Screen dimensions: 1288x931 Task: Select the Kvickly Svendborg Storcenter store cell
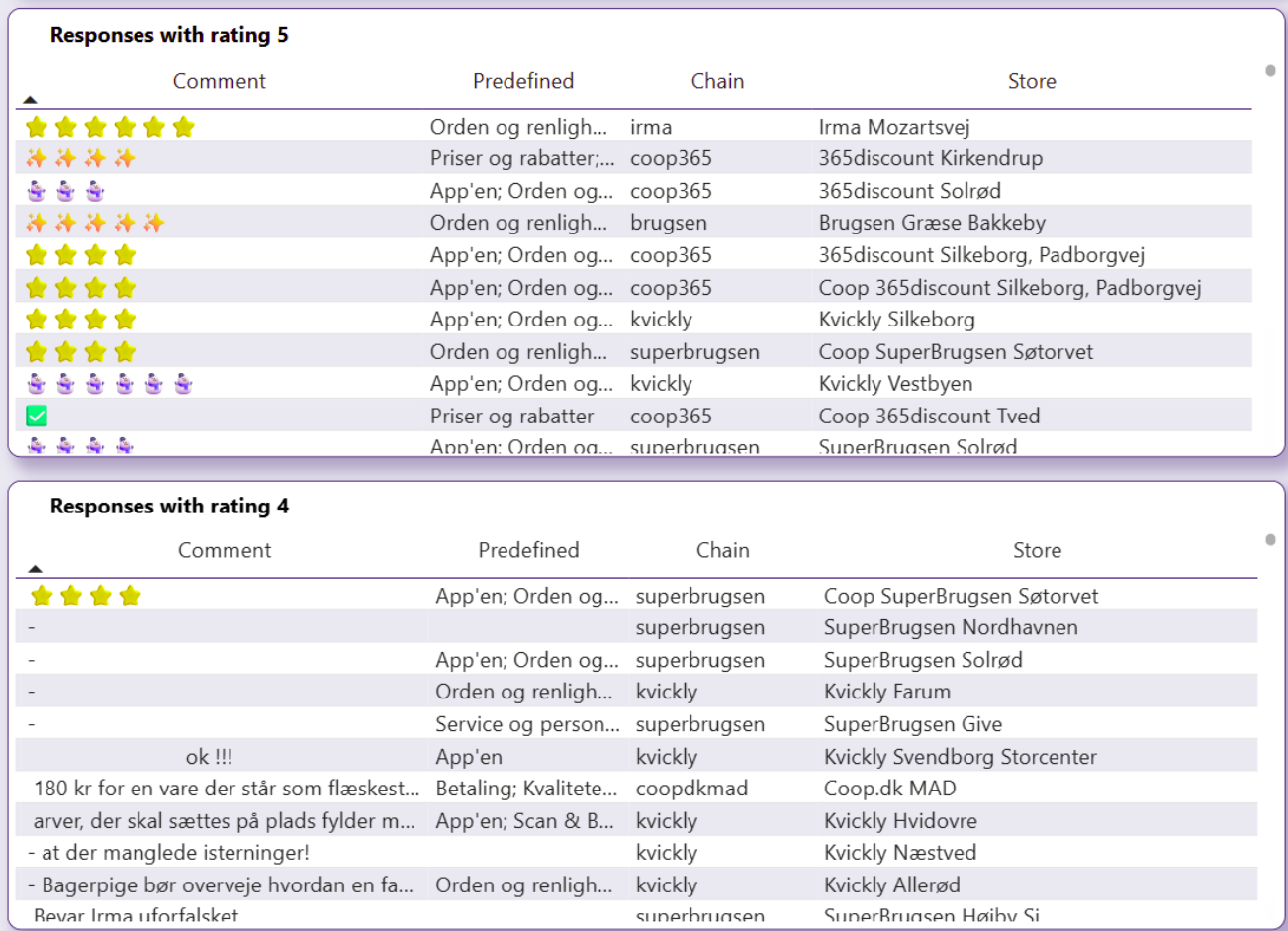point(961,757)
